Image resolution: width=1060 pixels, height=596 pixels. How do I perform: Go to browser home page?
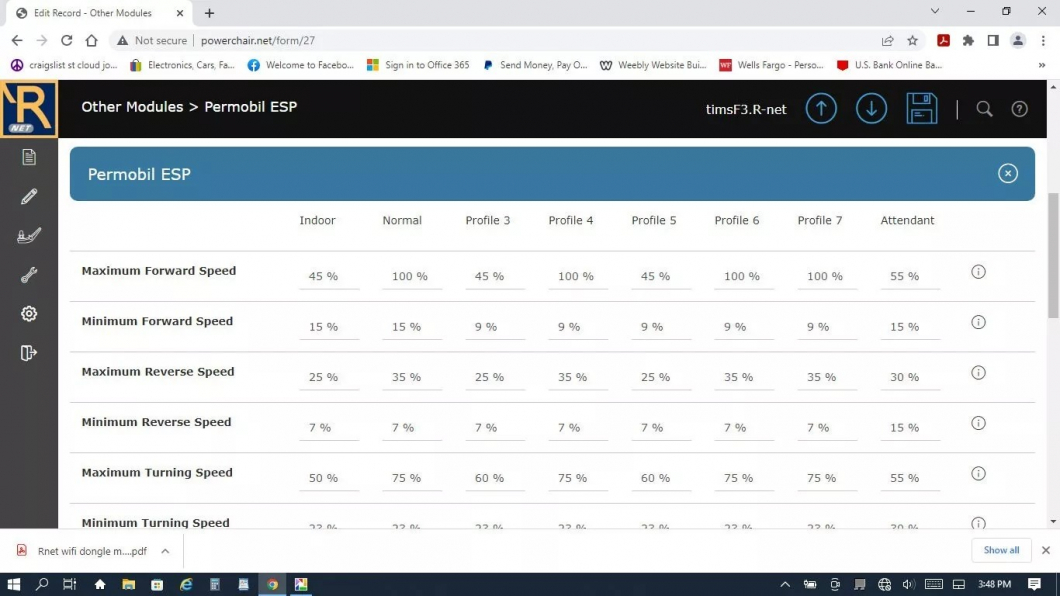[91, 41]
